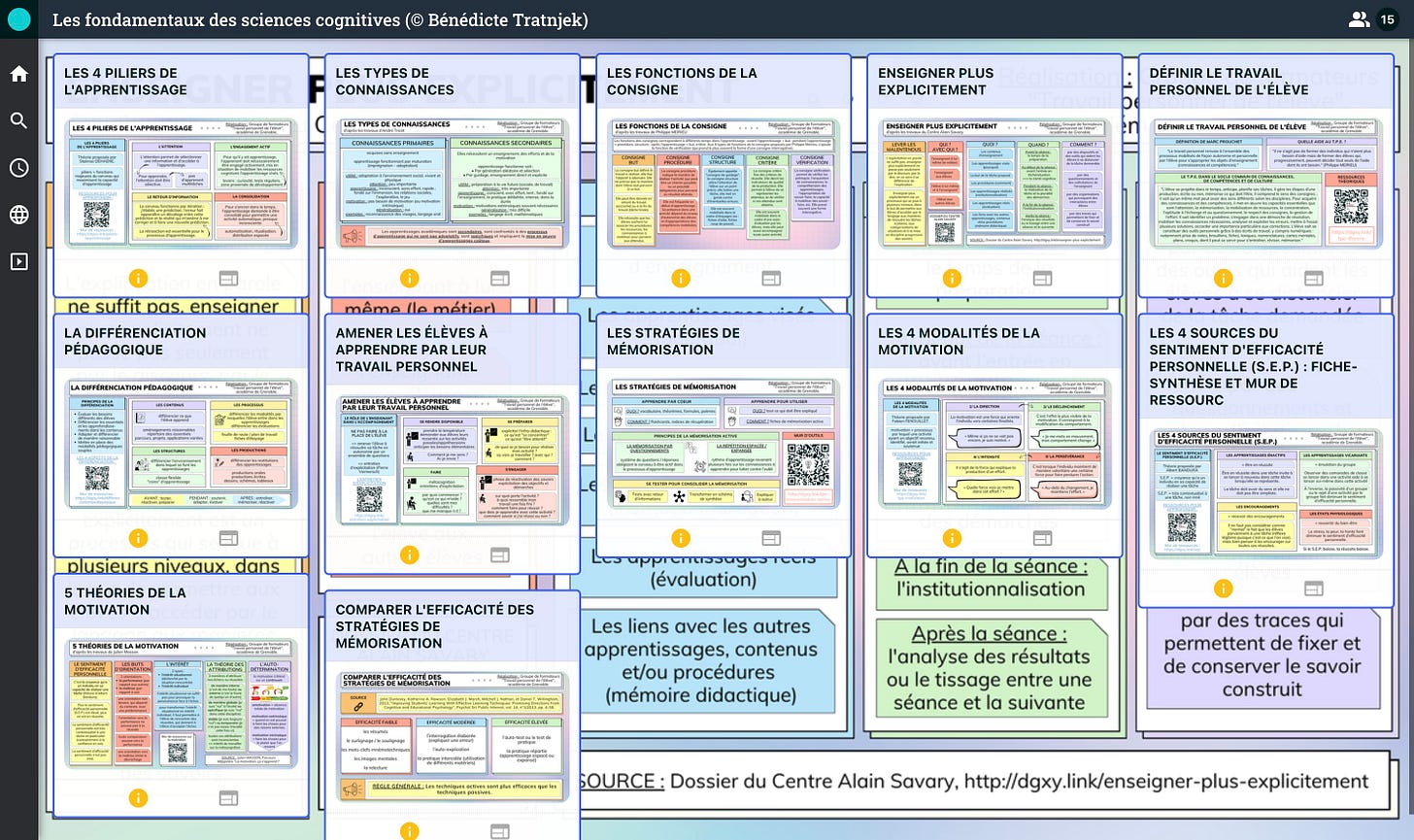
Task: Open card view icon of Les types de connaissances
Action: tap(499, 278)
